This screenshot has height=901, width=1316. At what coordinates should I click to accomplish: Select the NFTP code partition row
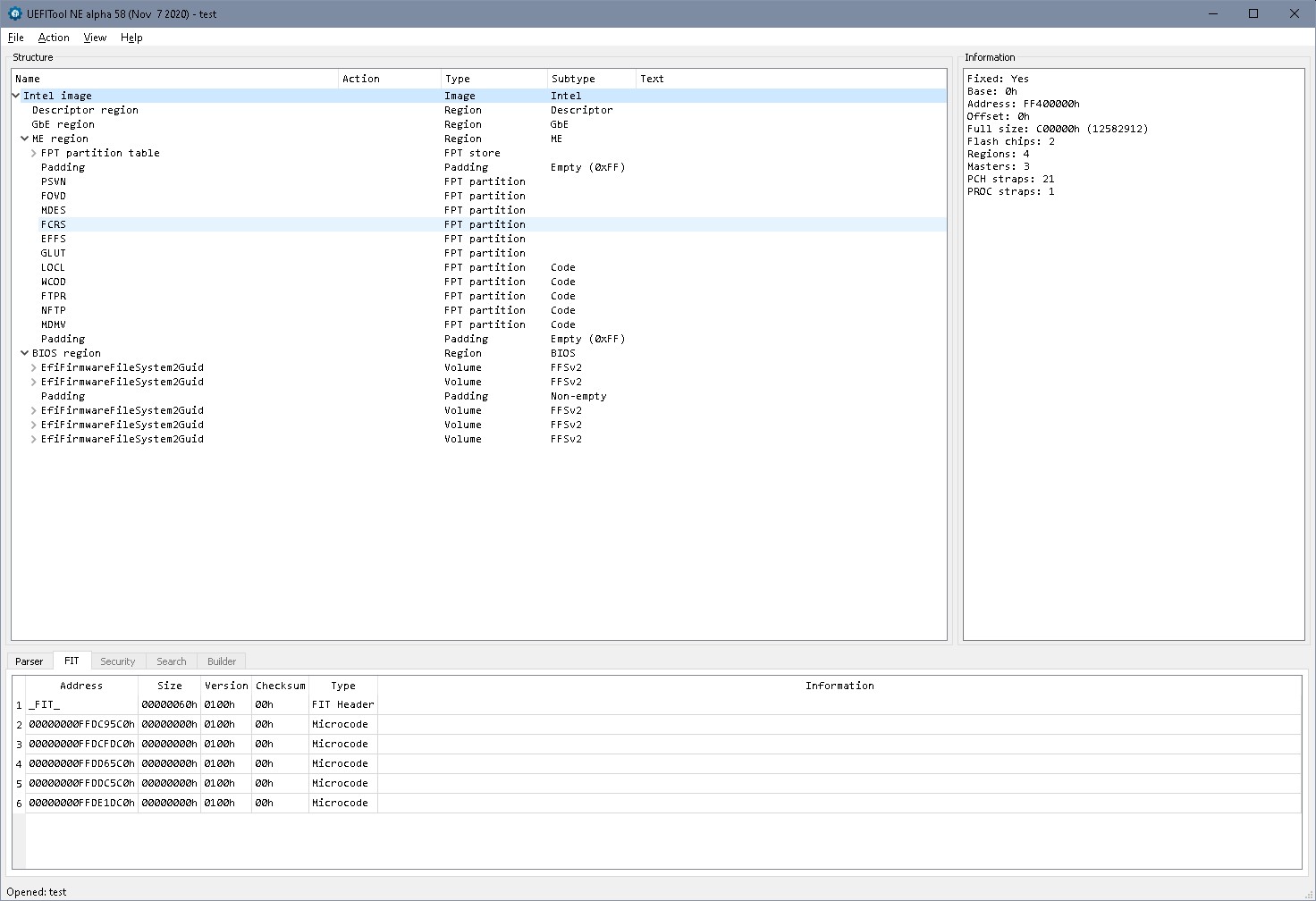pyautogui.click(x=479, y=310)
